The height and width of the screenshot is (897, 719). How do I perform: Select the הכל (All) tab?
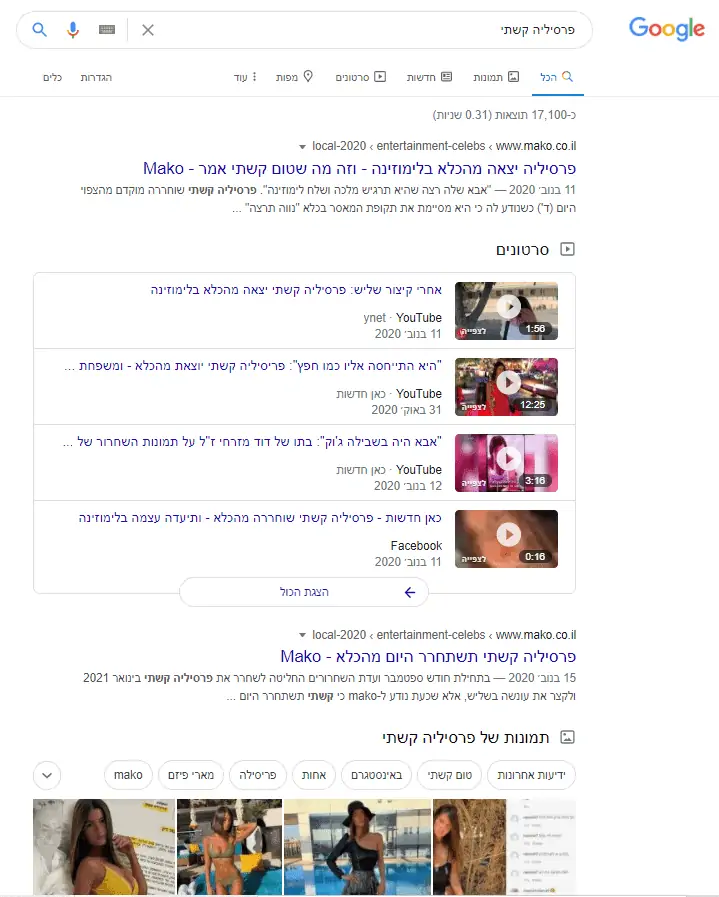tap(556, 77)
